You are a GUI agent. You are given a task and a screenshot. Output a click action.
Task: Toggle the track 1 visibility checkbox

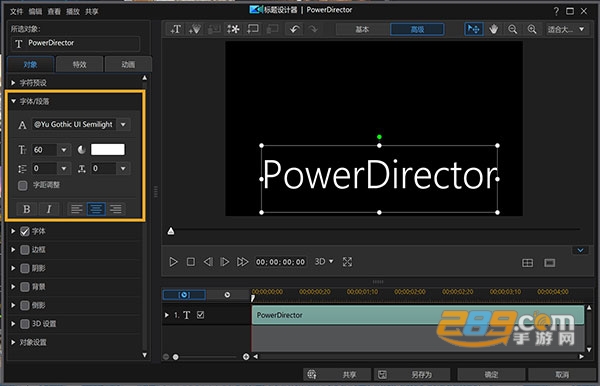pyautogui.click(x=200, y=314)
